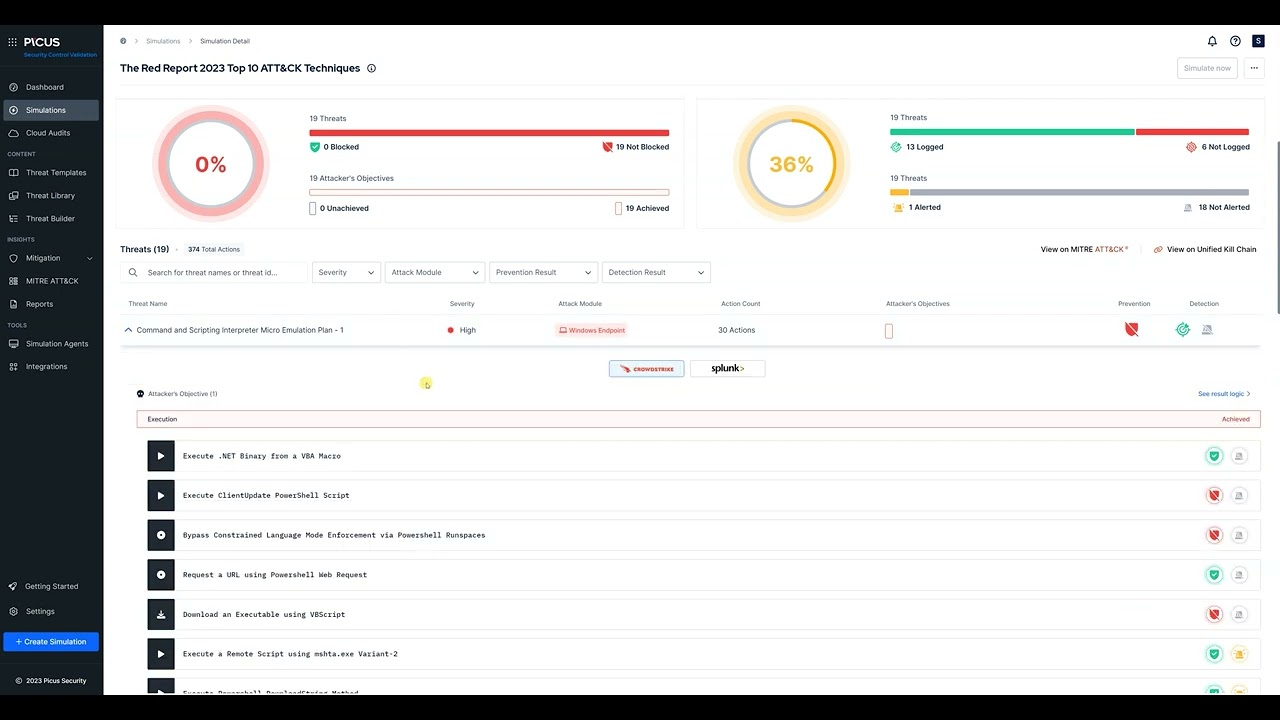Click the 0% prevention score gauge
This screenshot has width=1280, height=720.
[x=210, y=164]
